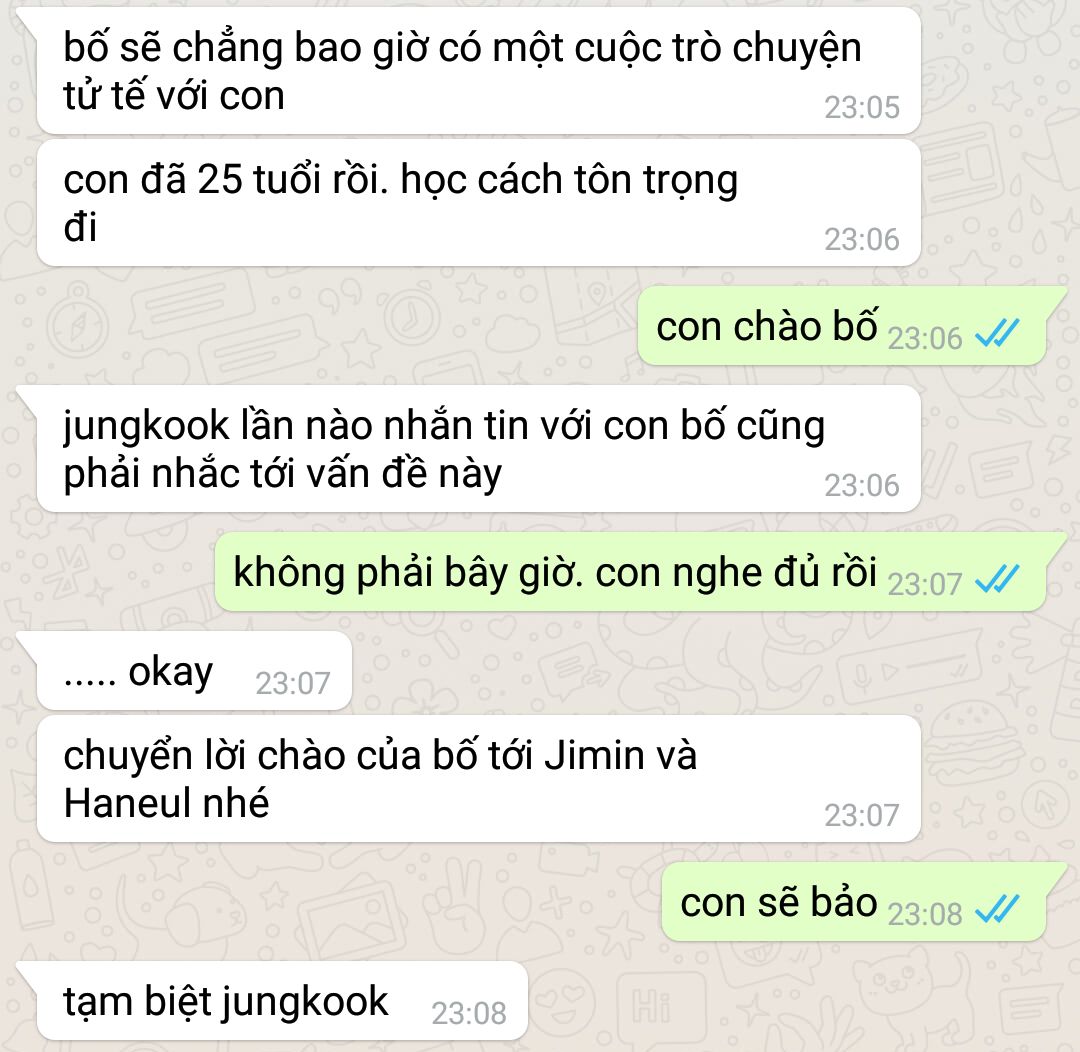
Task: Tap the 23:08 timestamp on 'tạm biệt jungkook'
Action: (468, 1013)
